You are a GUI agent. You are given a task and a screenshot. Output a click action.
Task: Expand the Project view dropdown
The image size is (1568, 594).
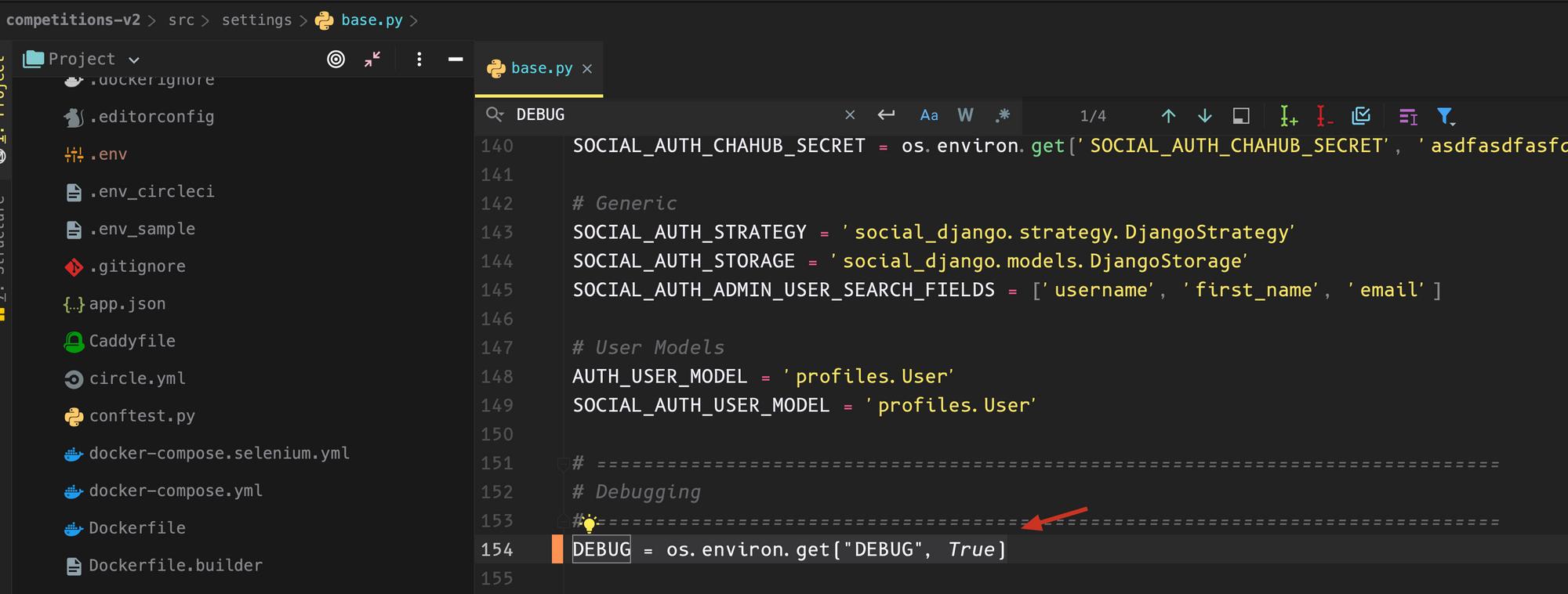(x=134, y=60)
